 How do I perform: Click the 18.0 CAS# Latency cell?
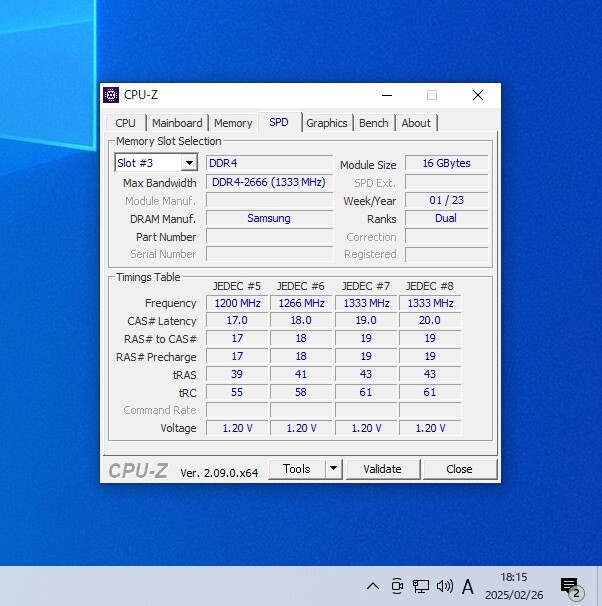click(x=301, y=320)
